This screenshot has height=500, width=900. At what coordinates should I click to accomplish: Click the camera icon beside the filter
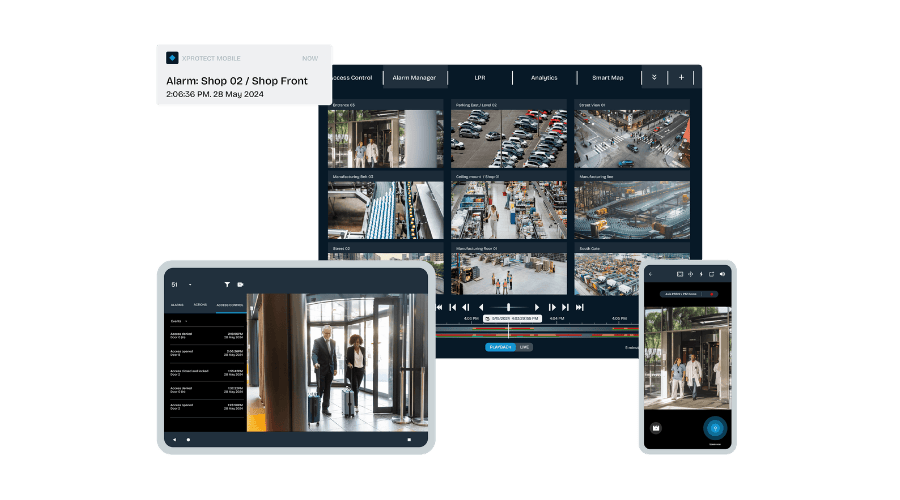pyautogui.click(x=241, y=285)
